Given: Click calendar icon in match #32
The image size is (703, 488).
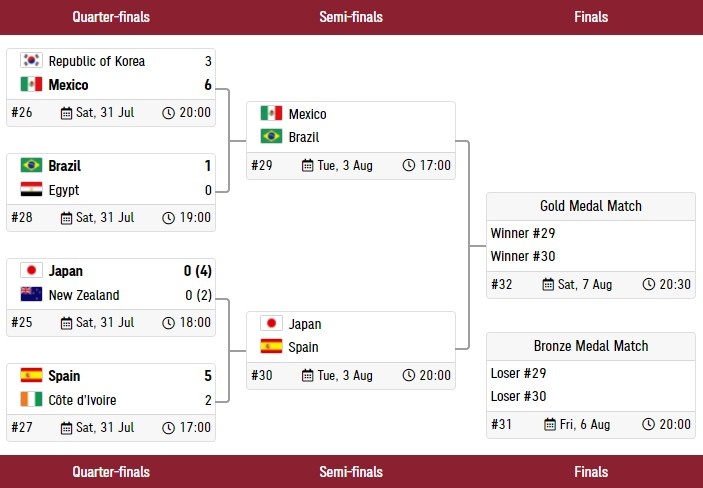Looking at the screenshot, I should tap(548, 285).
